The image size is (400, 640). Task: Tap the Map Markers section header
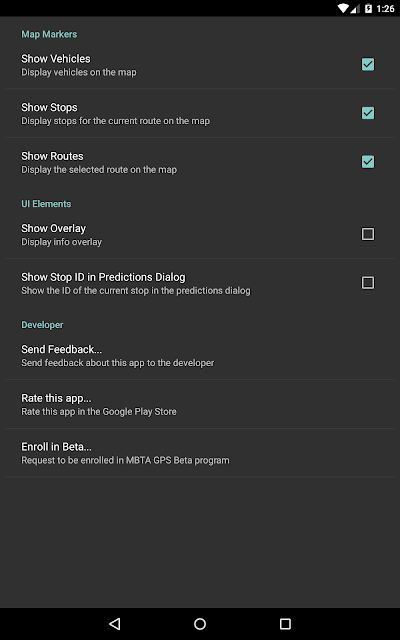(x=49, y=34)
